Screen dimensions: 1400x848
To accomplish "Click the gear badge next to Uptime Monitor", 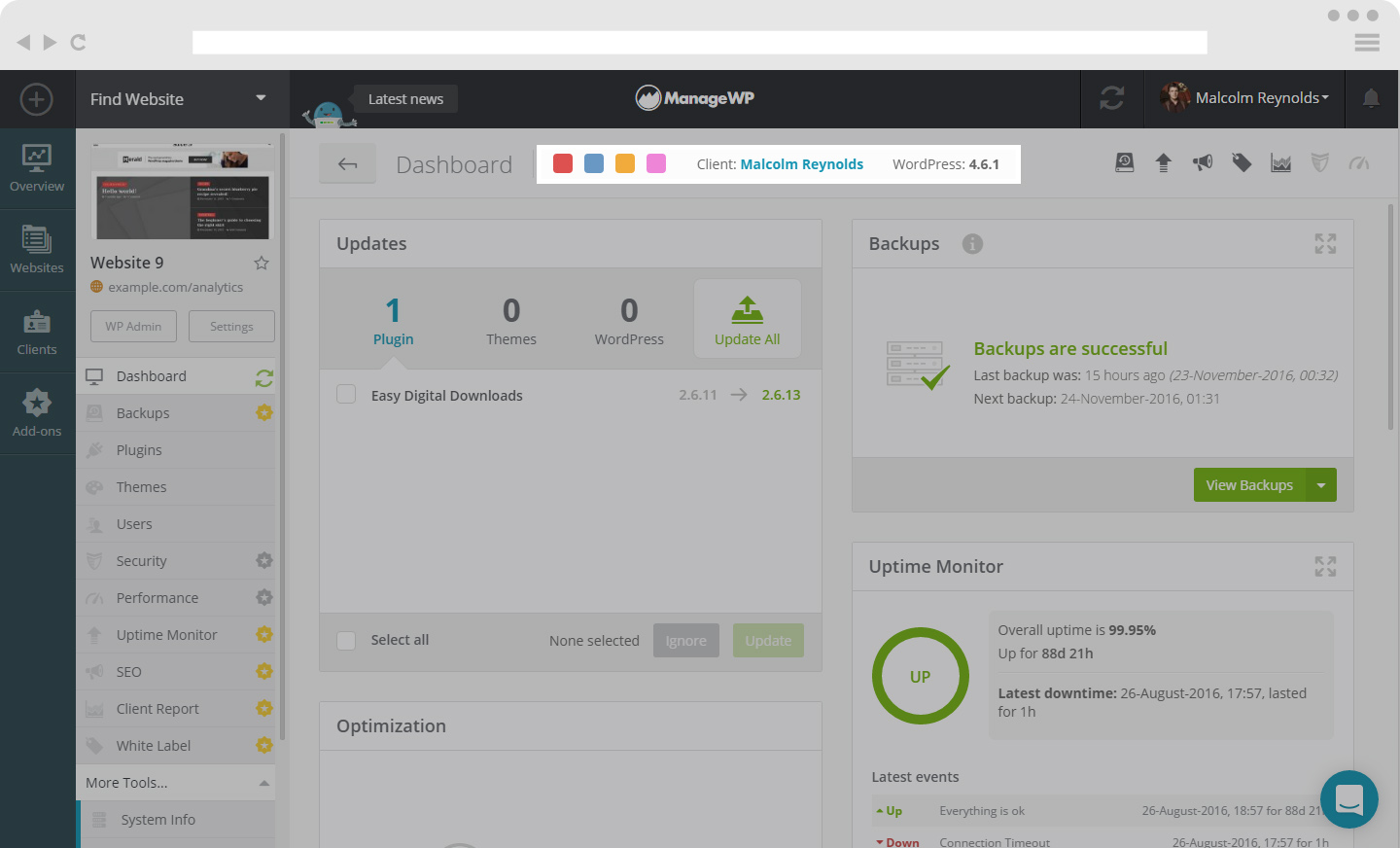I will [263, 634].
